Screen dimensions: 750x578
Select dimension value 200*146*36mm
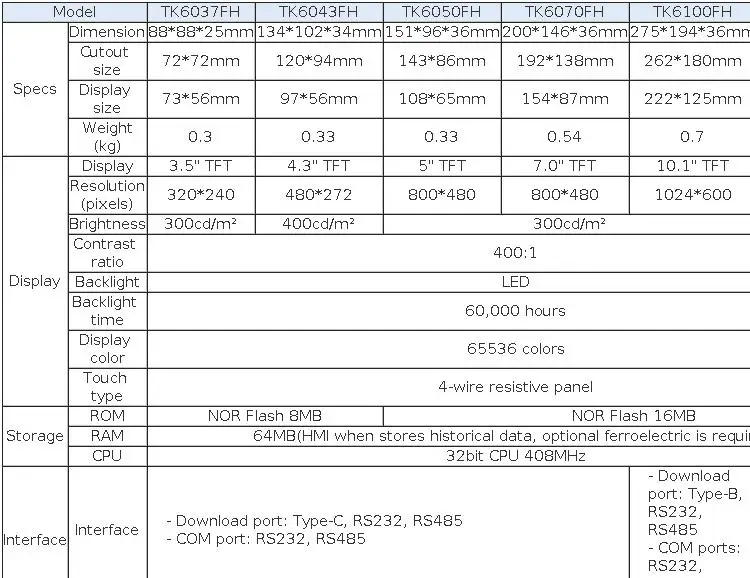(565, 32)
